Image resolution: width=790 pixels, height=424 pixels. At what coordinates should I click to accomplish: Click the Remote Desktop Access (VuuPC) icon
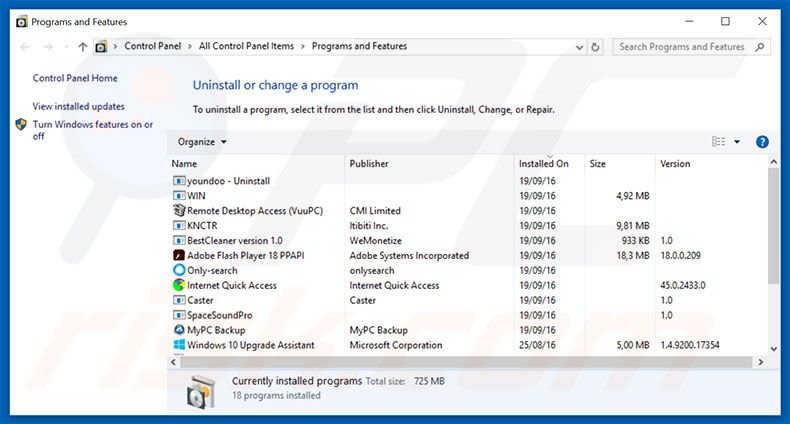(x=179, y=210)
